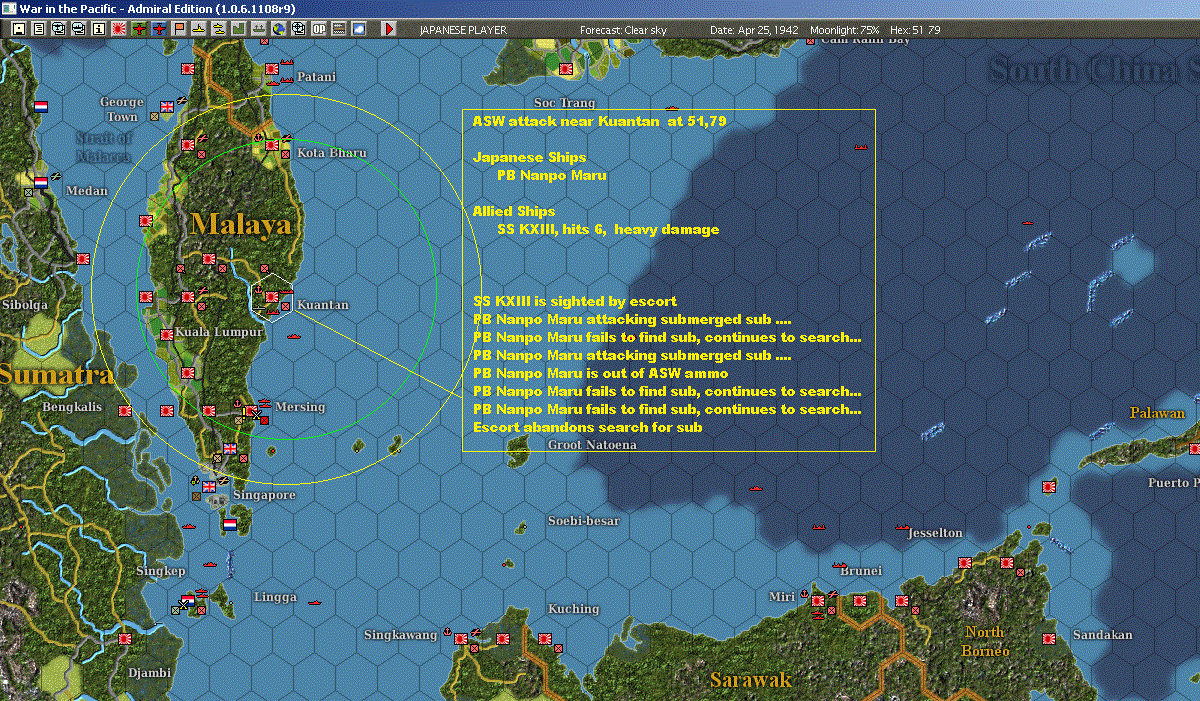Click the Miri label
This screenshot has height=701, width=1200.
pyautogui.click(x=781, y=597)
